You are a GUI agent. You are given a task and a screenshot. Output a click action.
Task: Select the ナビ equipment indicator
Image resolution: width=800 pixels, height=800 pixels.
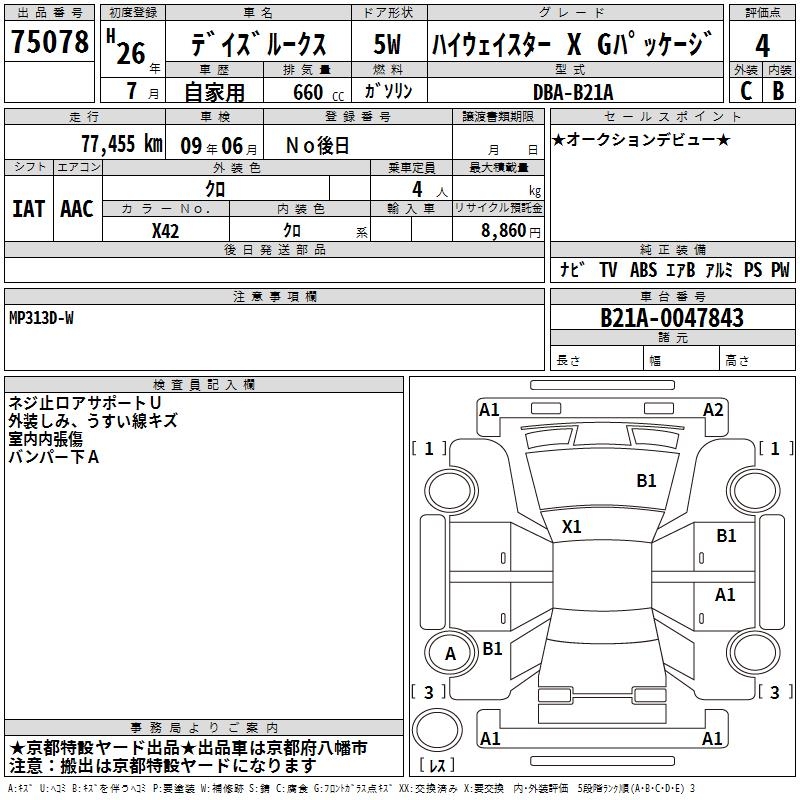coord(572,270)
